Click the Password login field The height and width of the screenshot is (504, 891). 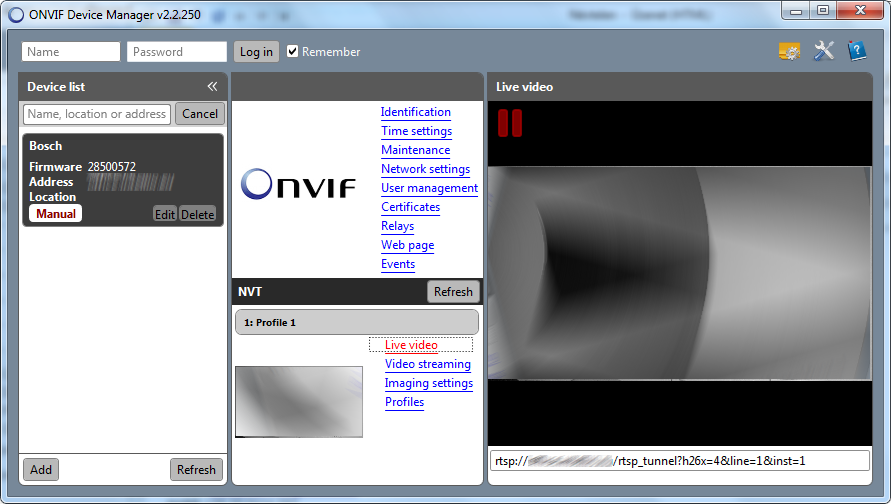177,52
